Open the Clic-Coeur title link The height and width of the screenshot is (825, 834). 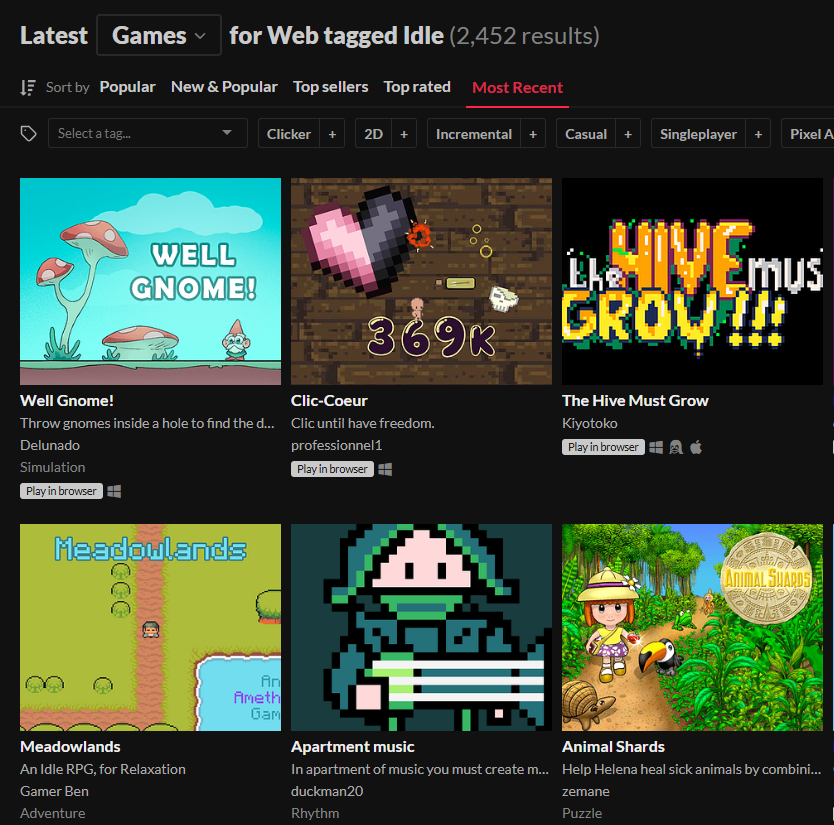tap(329, 401)
